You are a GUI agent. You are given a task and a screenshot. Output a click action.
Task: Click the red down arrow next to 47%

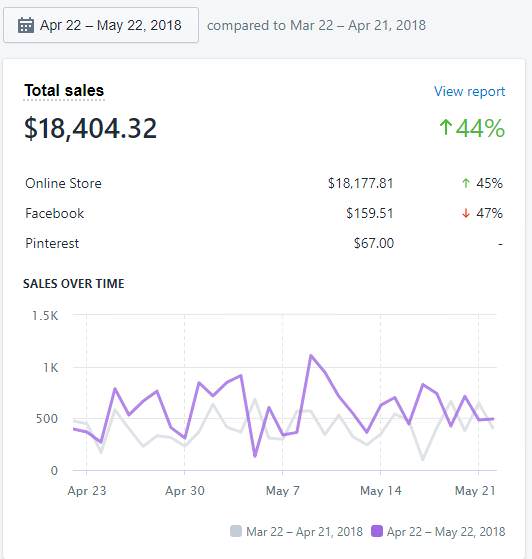(466, 214)
